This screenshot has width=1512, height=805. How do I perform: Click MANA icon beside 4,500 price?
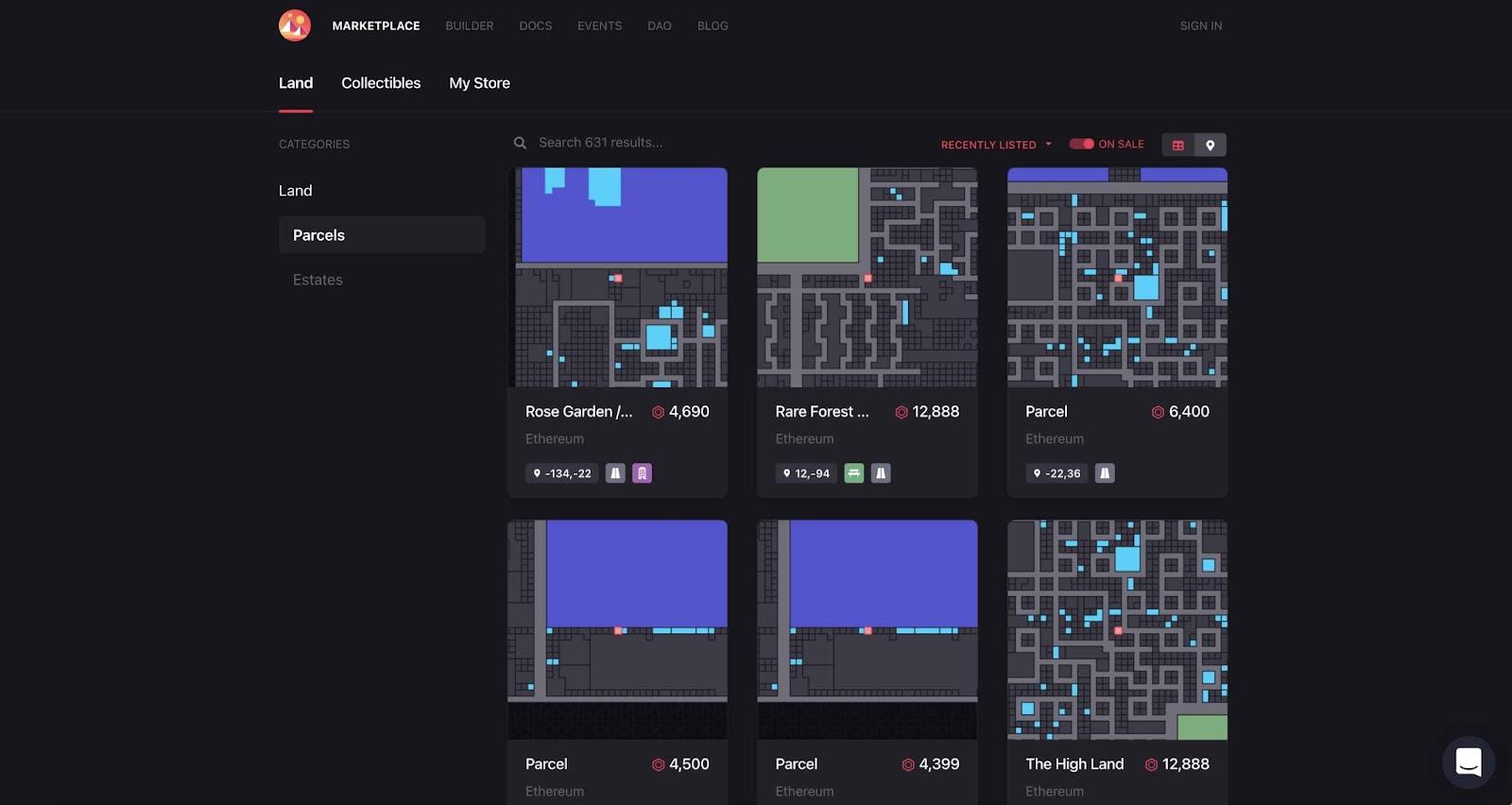tap(658, 764)
